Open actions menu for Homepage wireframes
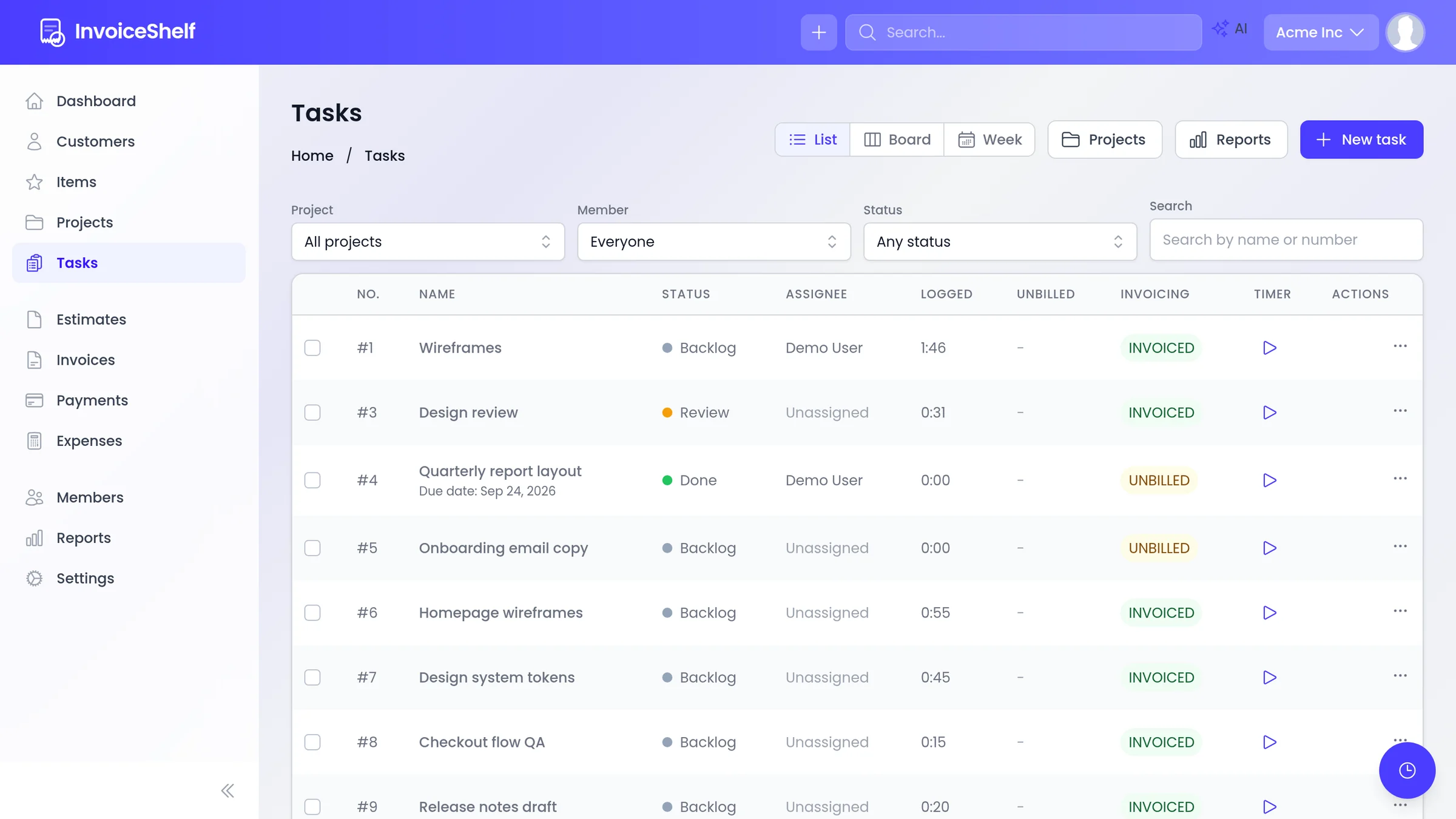Screen dimensions: 1456x819 pyautogui.click(x=1400, y=611)
